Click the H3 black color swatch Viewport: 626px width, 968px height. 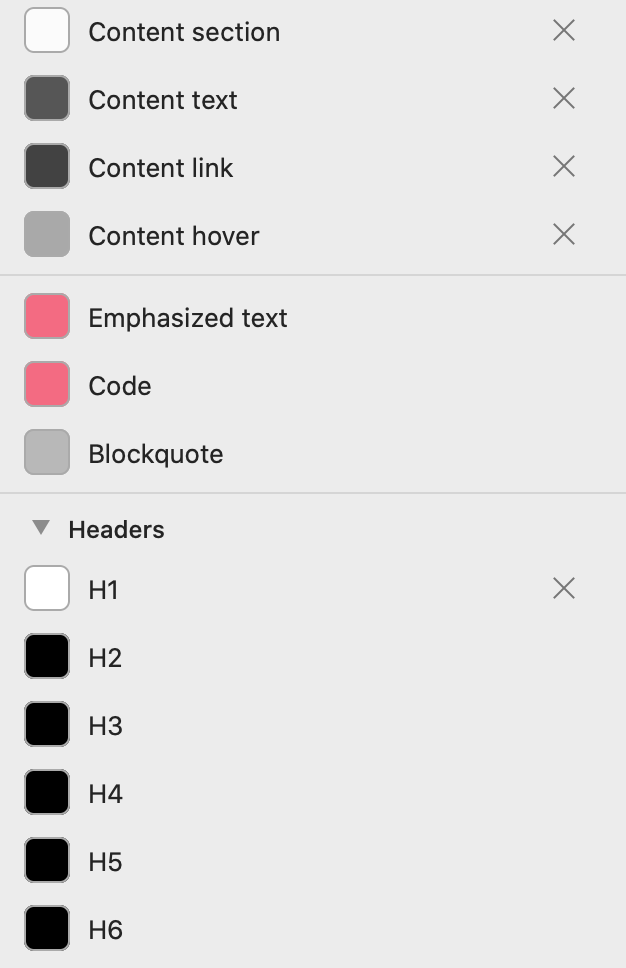click(47, 725)
